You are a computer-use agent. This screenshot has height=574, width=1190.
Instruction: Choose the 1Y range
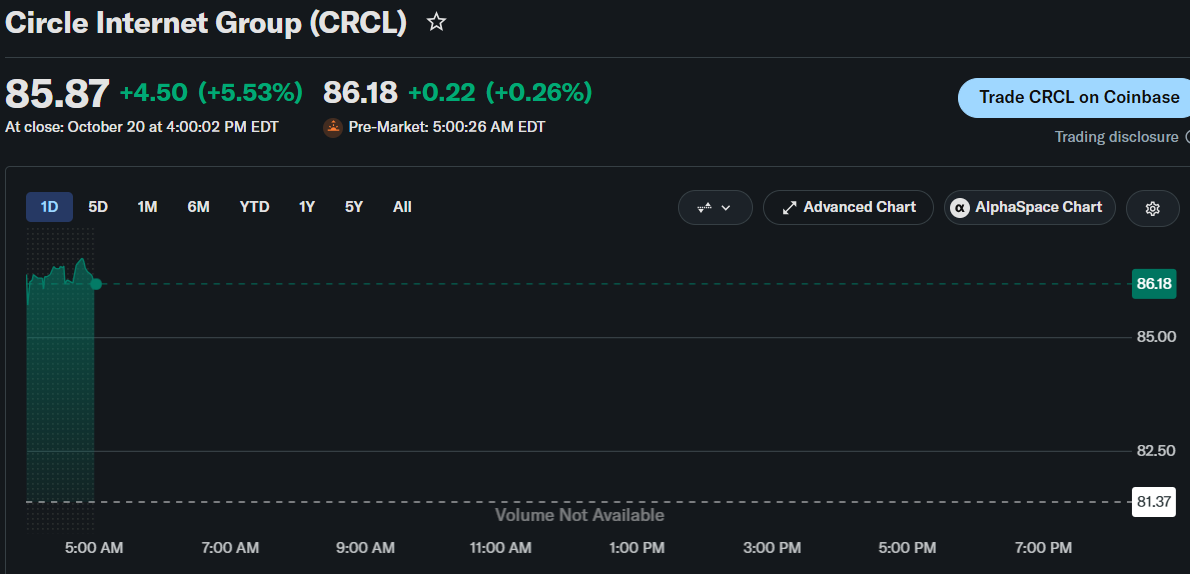pos(307,207)
